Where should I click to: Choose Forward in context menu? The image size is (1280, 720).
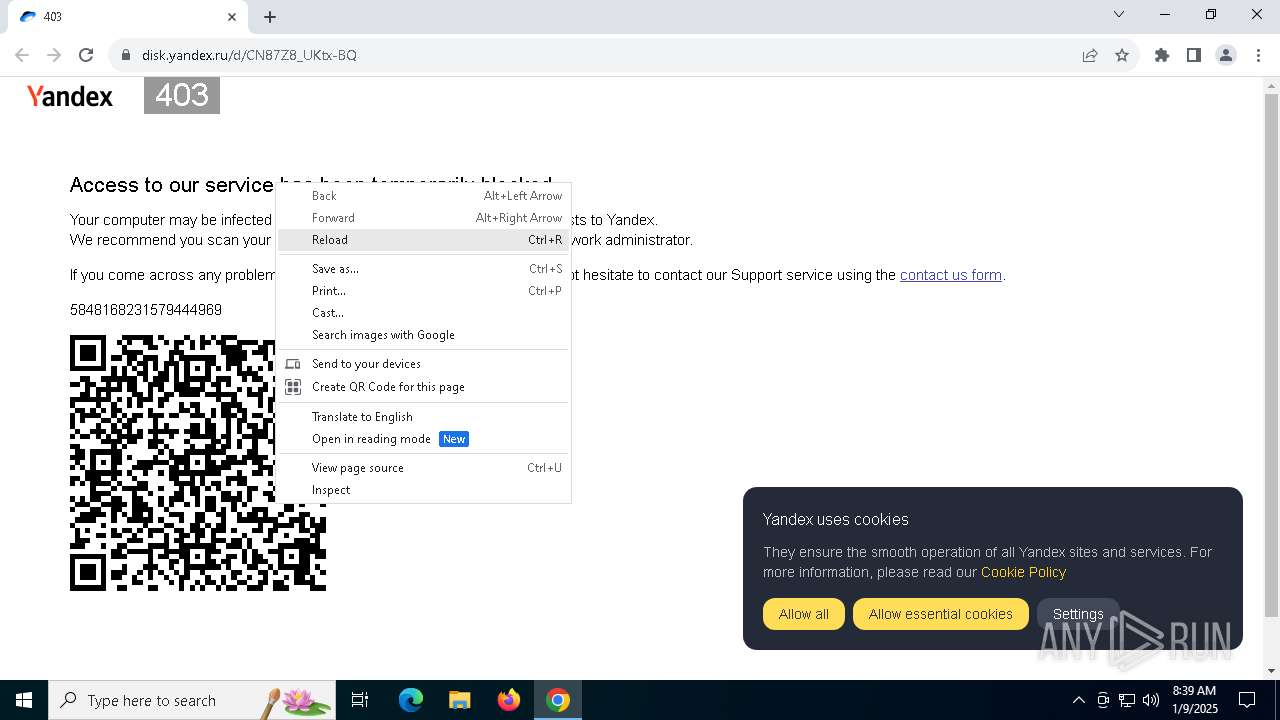[x=423, y=218]
